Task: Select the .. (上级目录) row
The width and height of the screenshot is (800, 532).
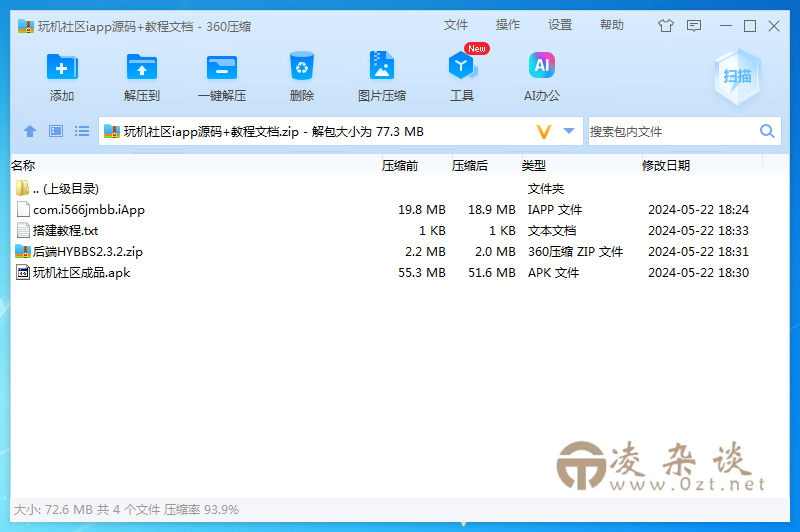Action: tap(399, 188)
